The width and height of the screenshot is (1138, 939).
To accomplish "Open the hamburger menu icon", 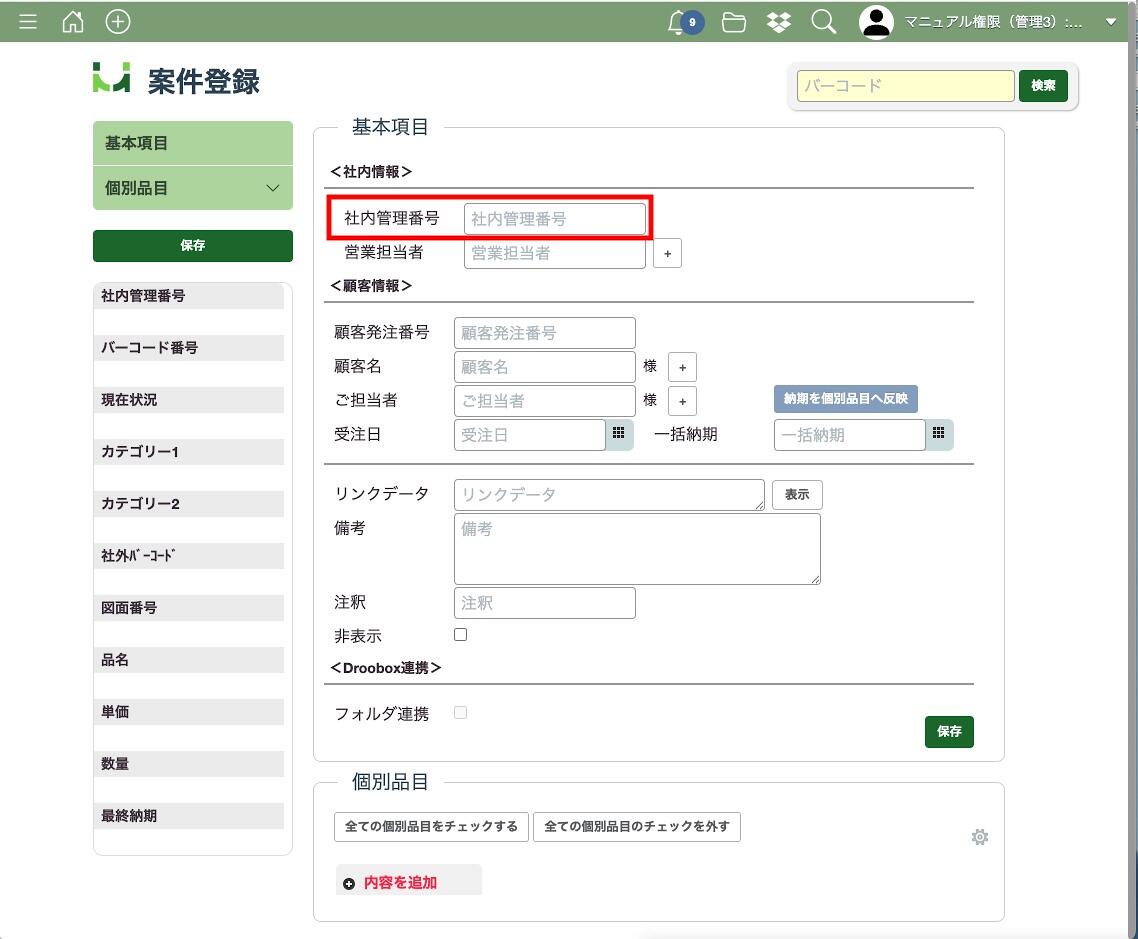I will 28,22.
